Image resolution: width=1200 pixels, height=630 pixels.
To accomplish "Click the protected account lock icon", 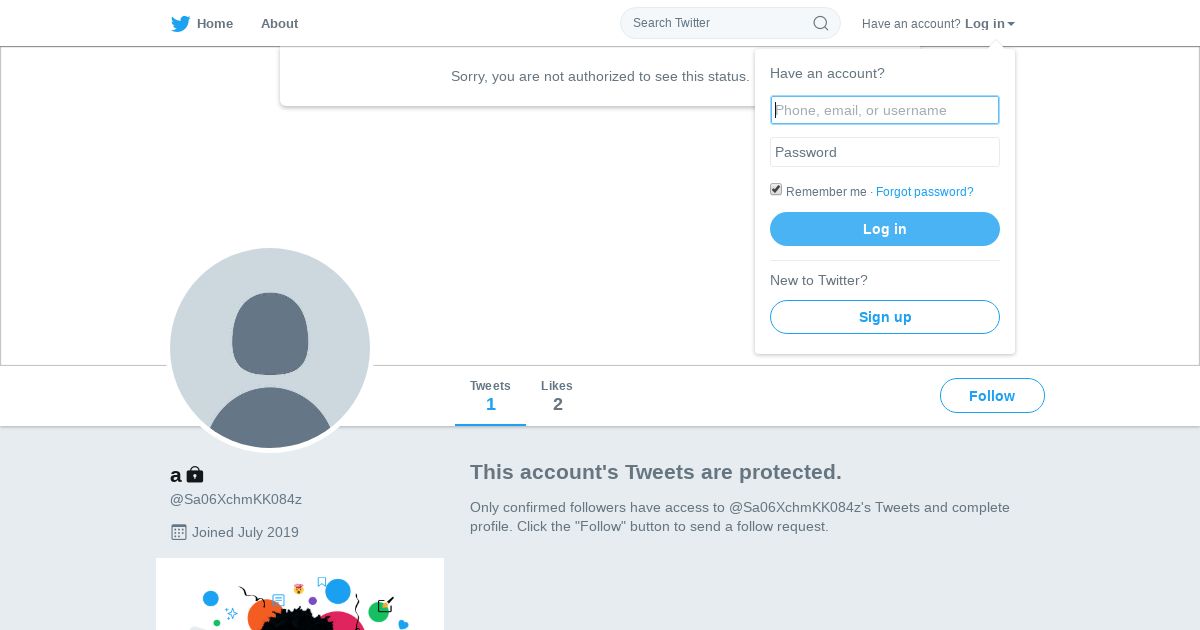I will (195, 475).
